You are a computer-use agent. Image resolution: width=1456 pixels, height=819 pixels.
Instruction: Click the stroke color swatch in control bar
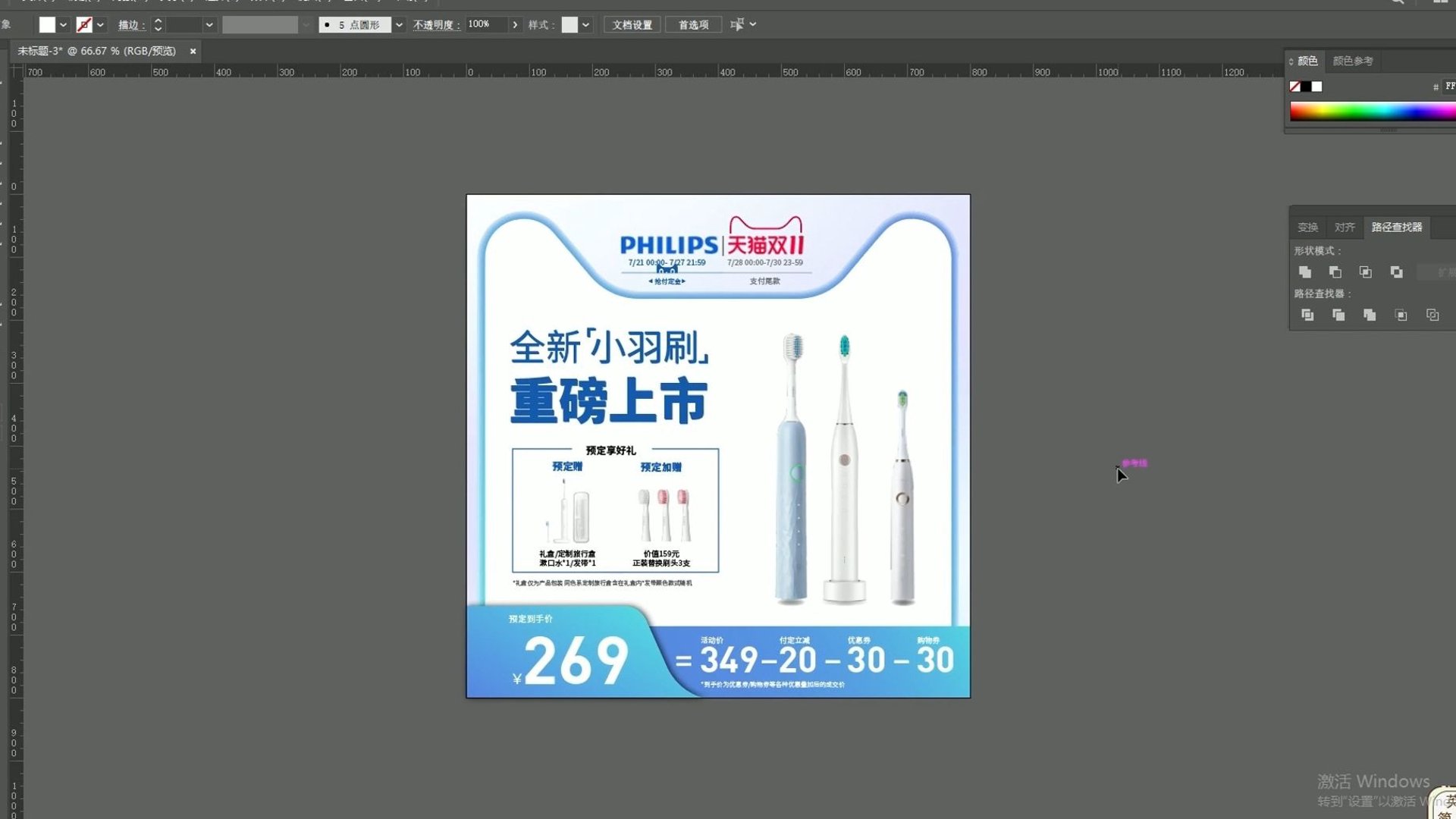click(84, 25)
